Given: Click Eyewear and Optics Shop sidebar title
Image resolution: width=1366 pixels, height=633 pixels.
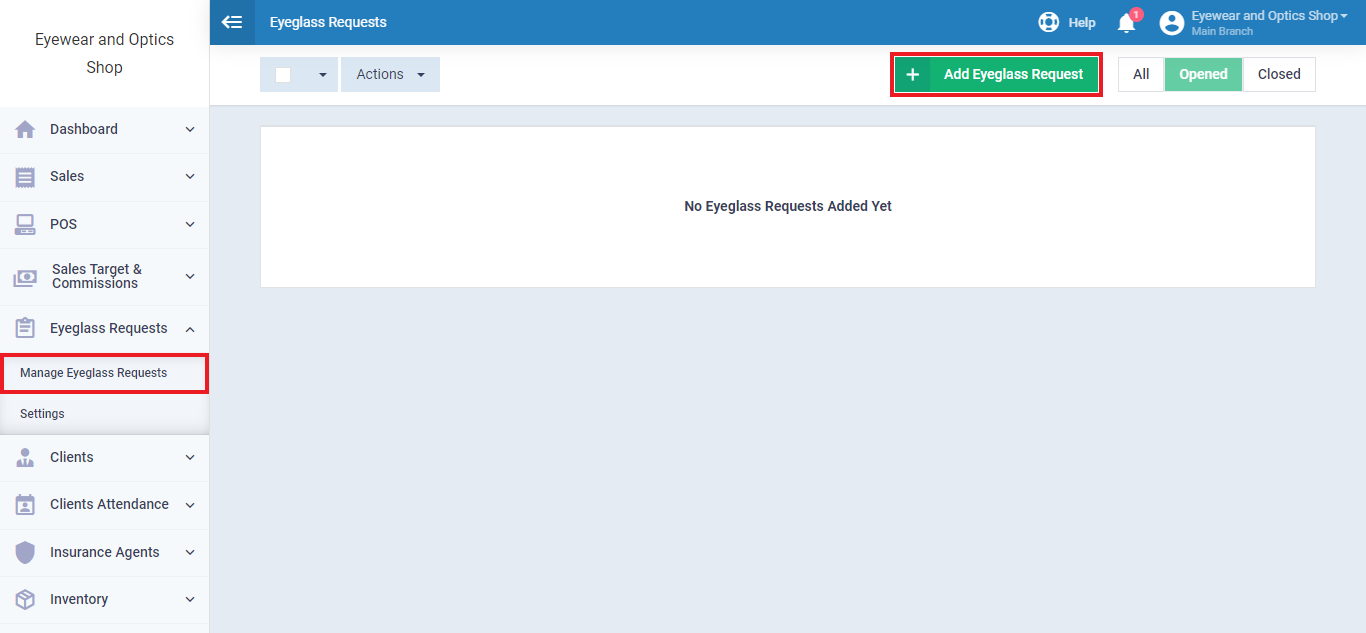Looking at the screenshot, I should [x=105, y=53].
